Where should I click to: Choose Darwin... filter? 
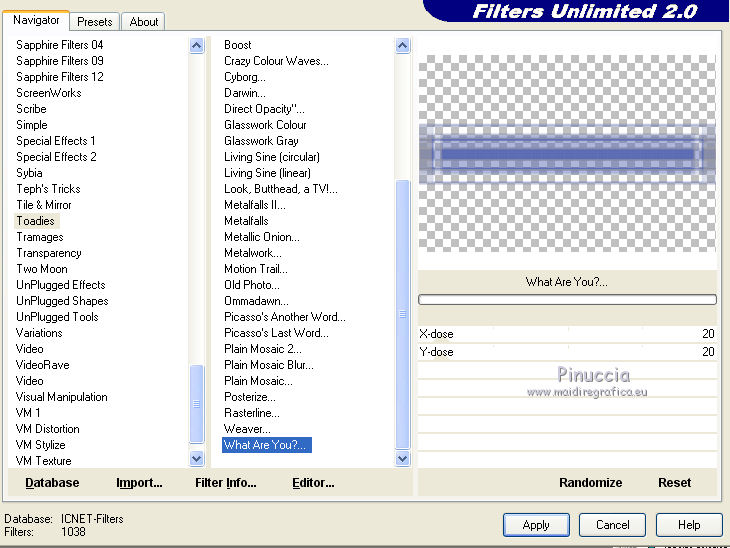pyautogui.click(x=245, y=93)
